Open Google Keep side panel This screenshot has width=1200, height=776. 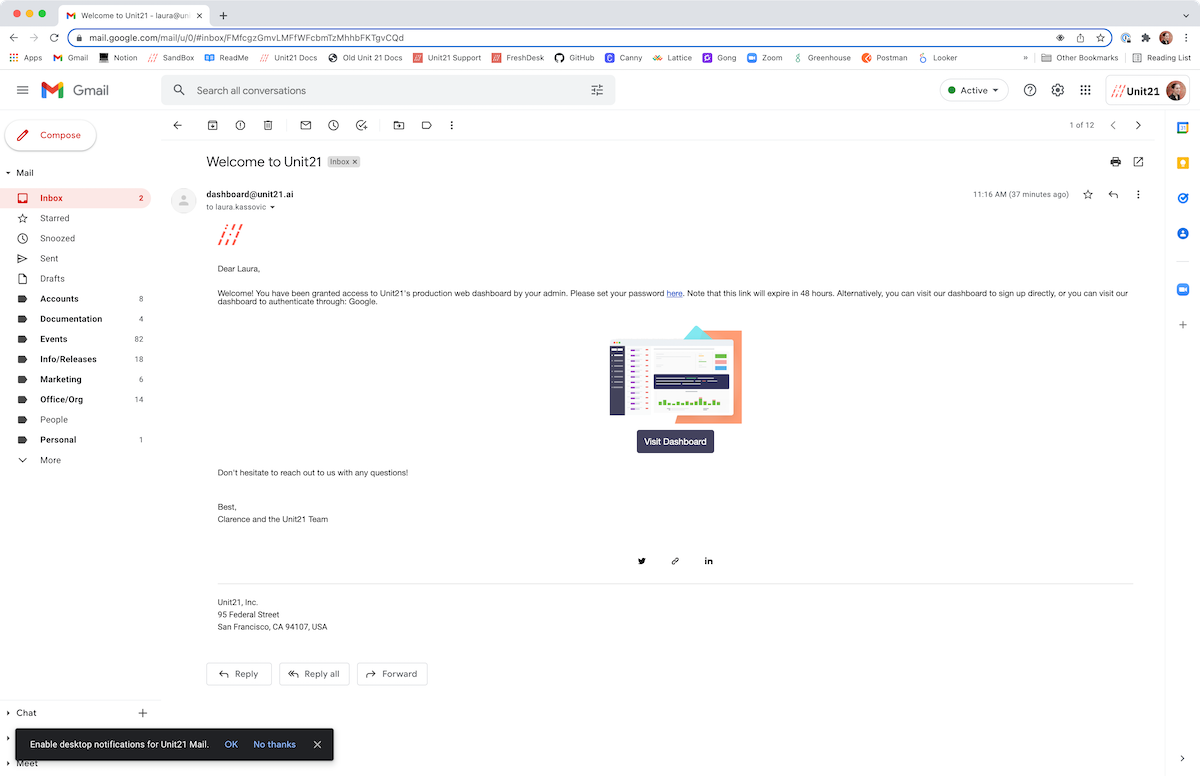(x=1183, y=163)
